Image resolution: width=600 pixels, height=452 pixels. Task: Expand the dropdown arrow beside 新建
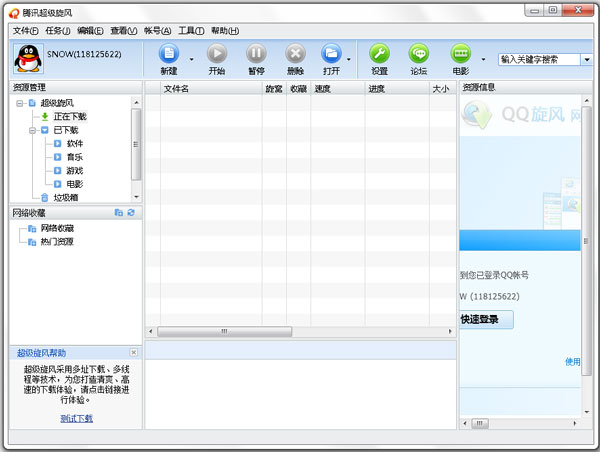pyautogui.click(x=191, y=59)
